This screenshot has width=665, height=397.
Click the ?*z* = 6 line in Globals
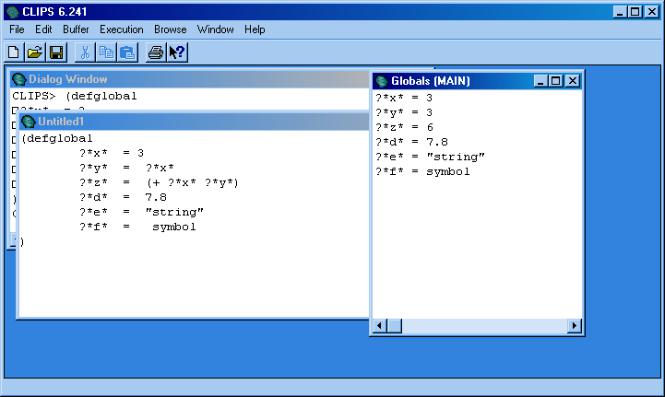tap(404, 127)
